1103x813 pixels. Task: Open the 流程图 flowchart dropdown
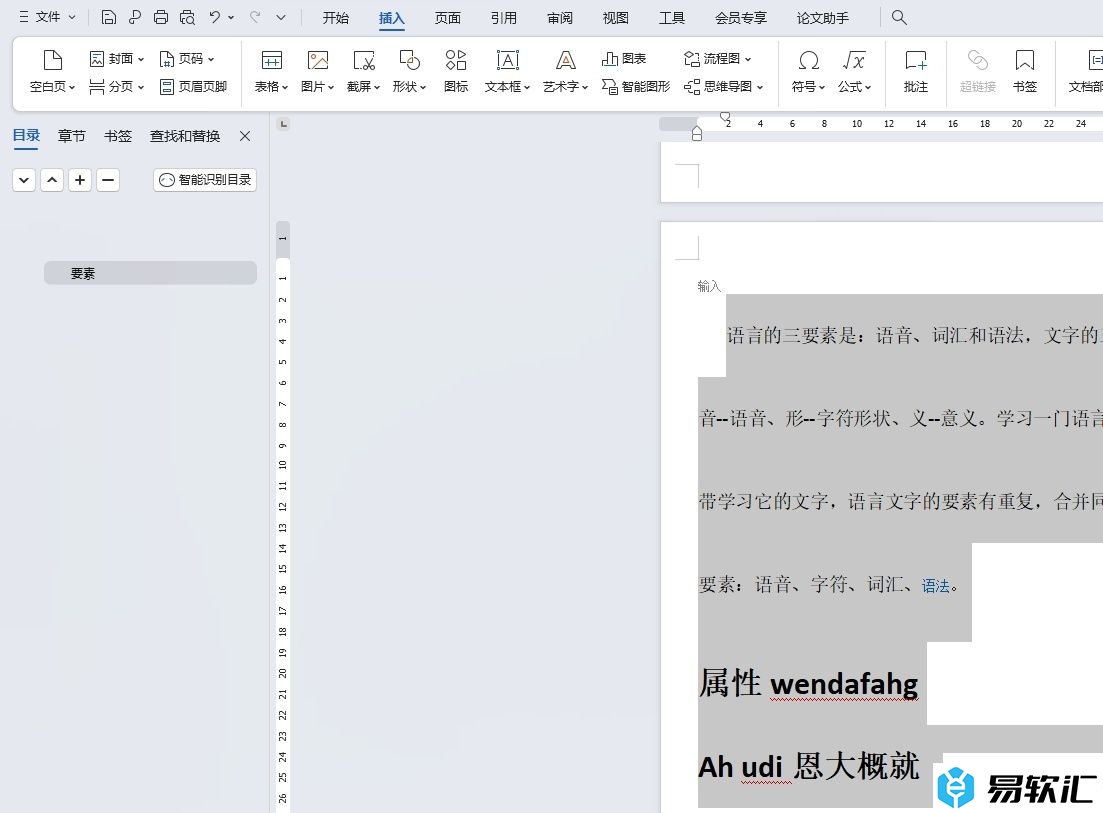pyautogui.click(x=718, y=59)
